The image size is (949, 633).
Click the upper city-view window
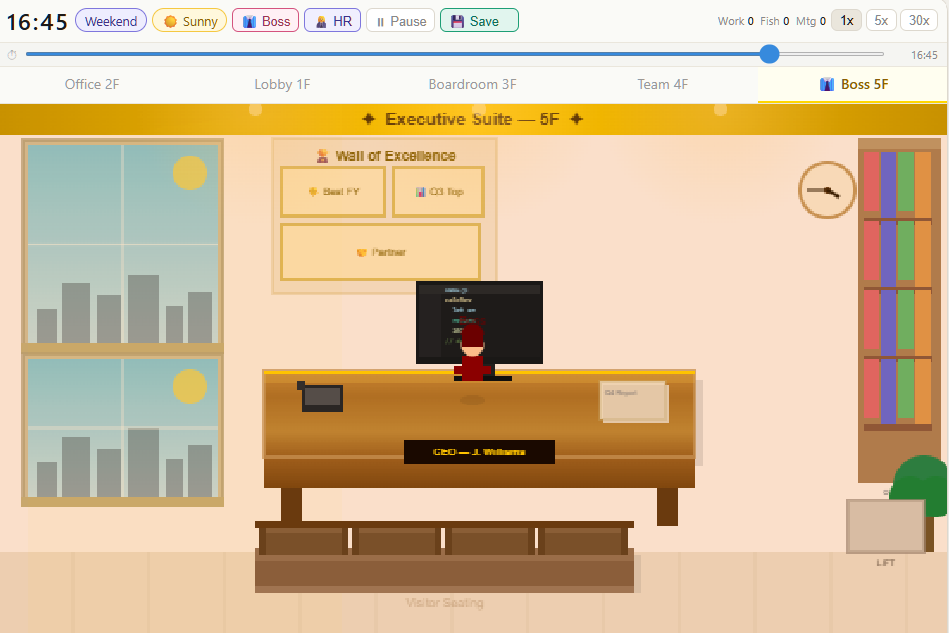tap(122, 244)
